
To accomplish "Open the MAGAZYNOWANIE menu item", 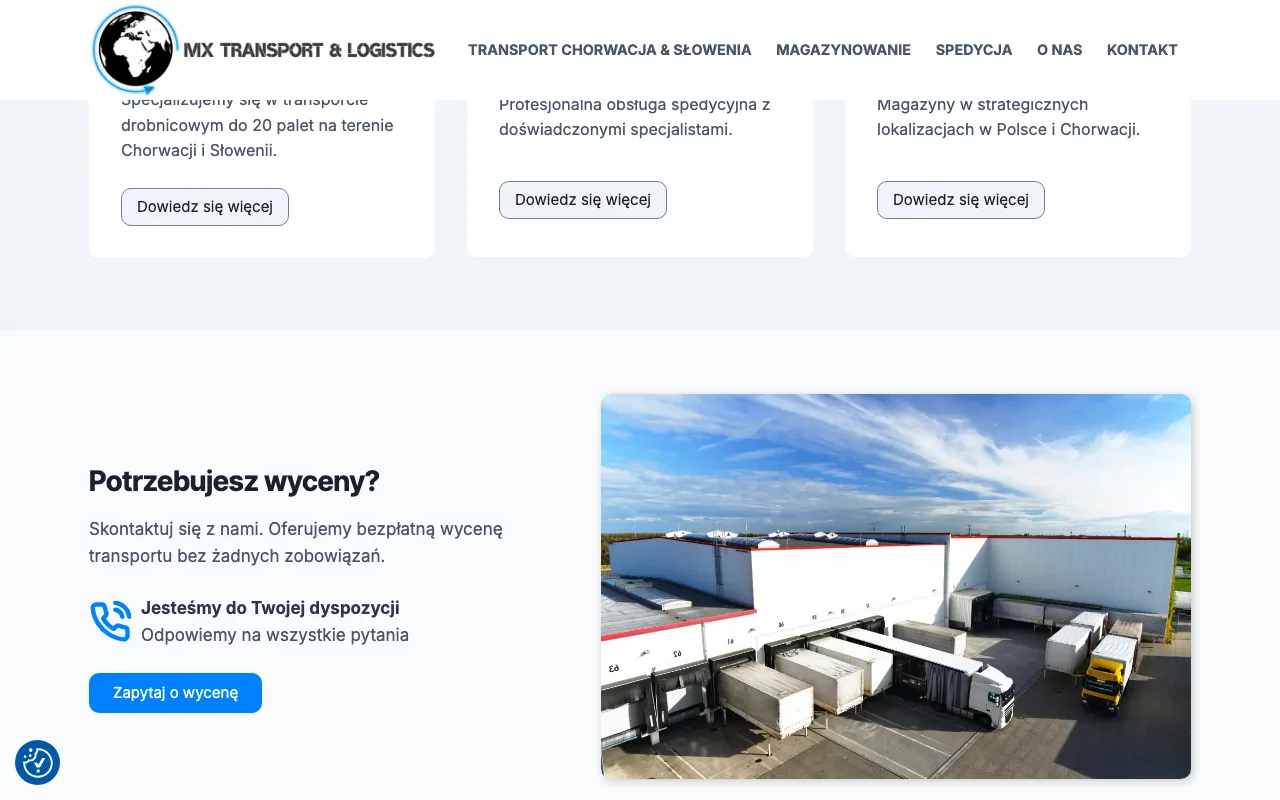I will [x=843, y=49].
